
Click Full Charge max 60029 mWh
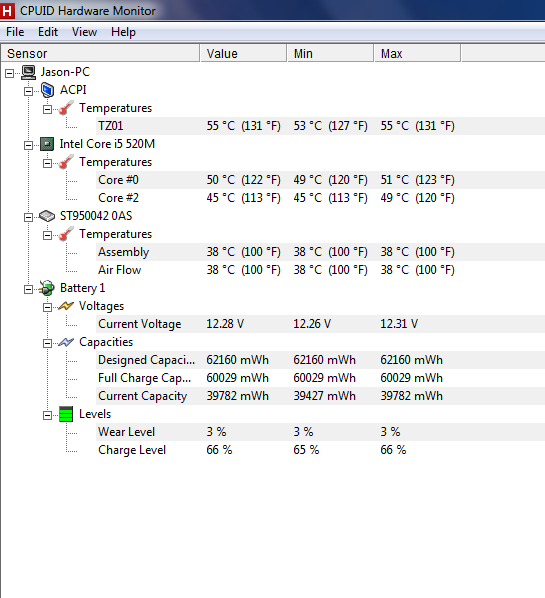[411, 378]
